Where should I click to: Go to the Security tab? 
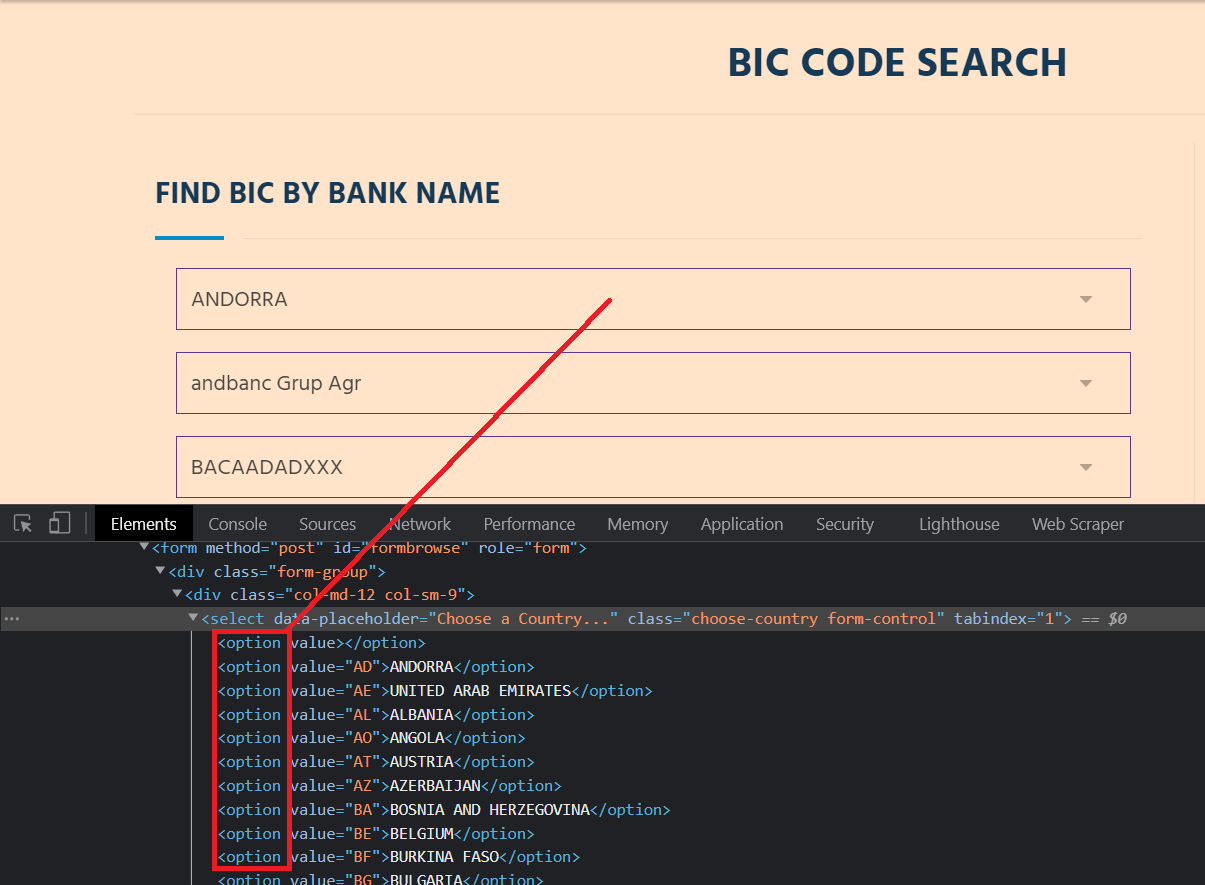tap(844, 524)
